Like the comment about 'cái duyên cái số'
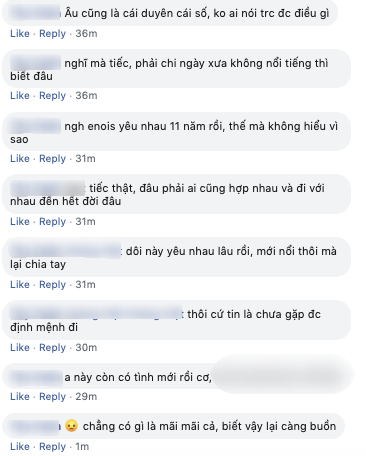Screen dimensions: 366x456 20,34
